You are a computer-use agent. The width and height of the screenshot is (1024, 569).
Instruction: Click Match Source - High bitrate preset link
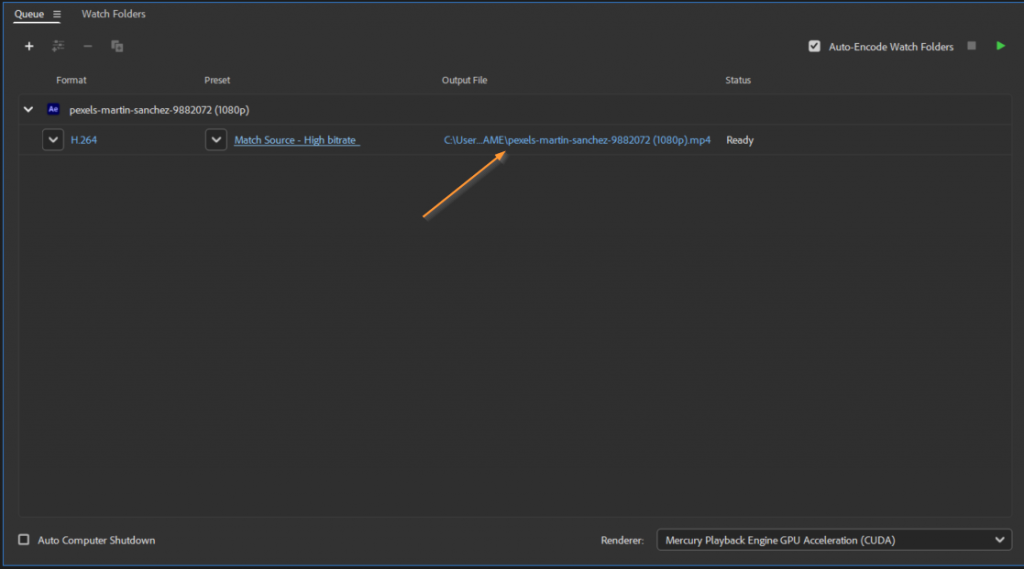pyautogui.click(x=296, y=140)
